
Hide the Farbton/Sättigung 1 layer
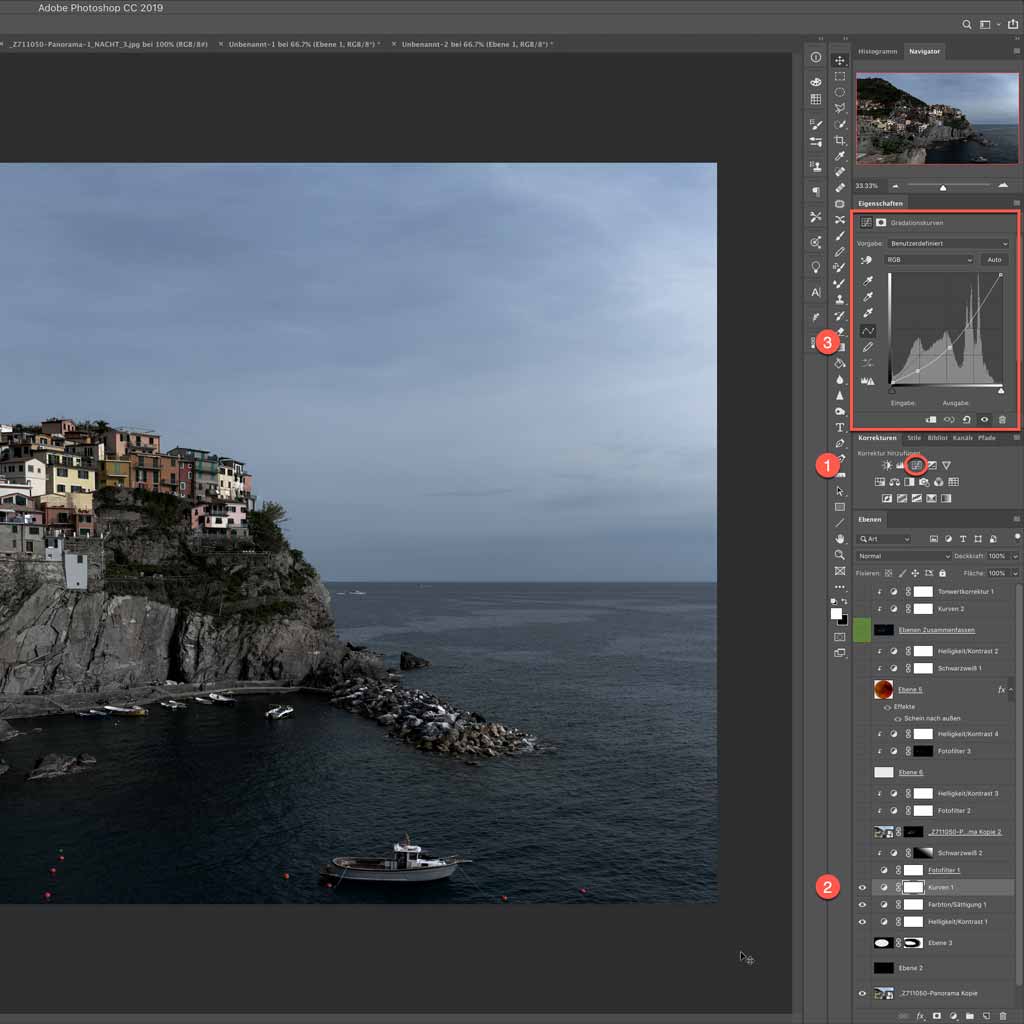tap(862, 904)
